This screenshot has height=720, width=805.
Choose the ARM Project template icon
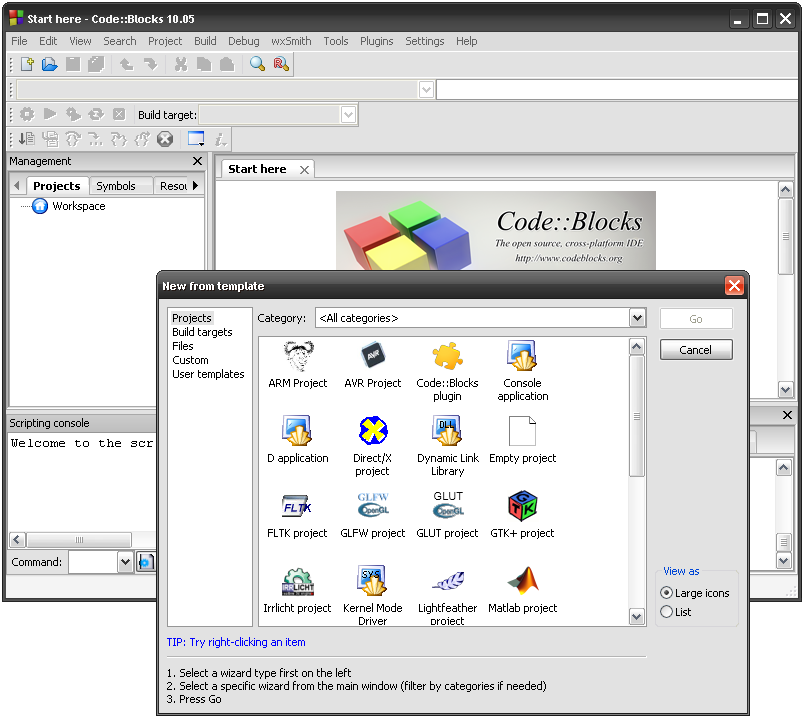pos(297,356)
